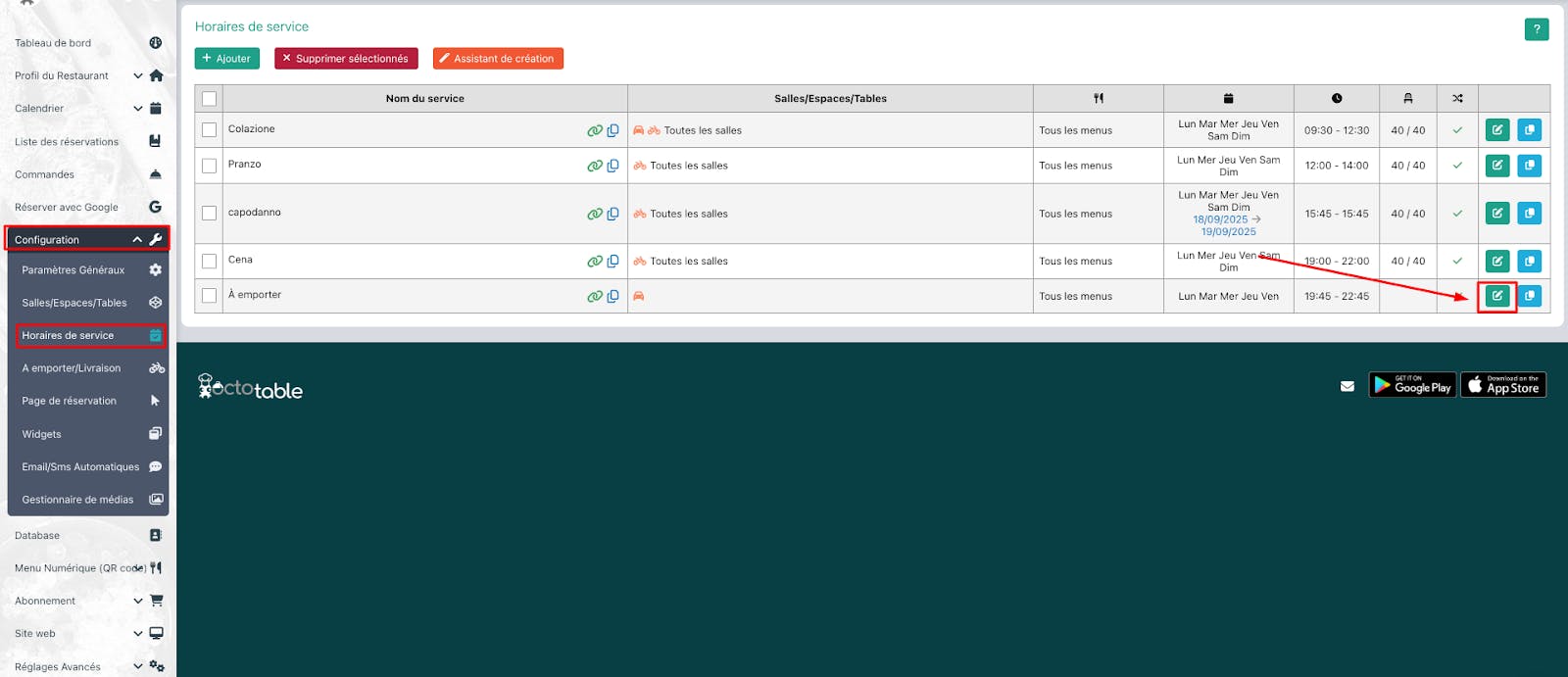This screenshot has height=677, width=1568.
Task: Open App Store download badge
Action: click(1503, 385)
